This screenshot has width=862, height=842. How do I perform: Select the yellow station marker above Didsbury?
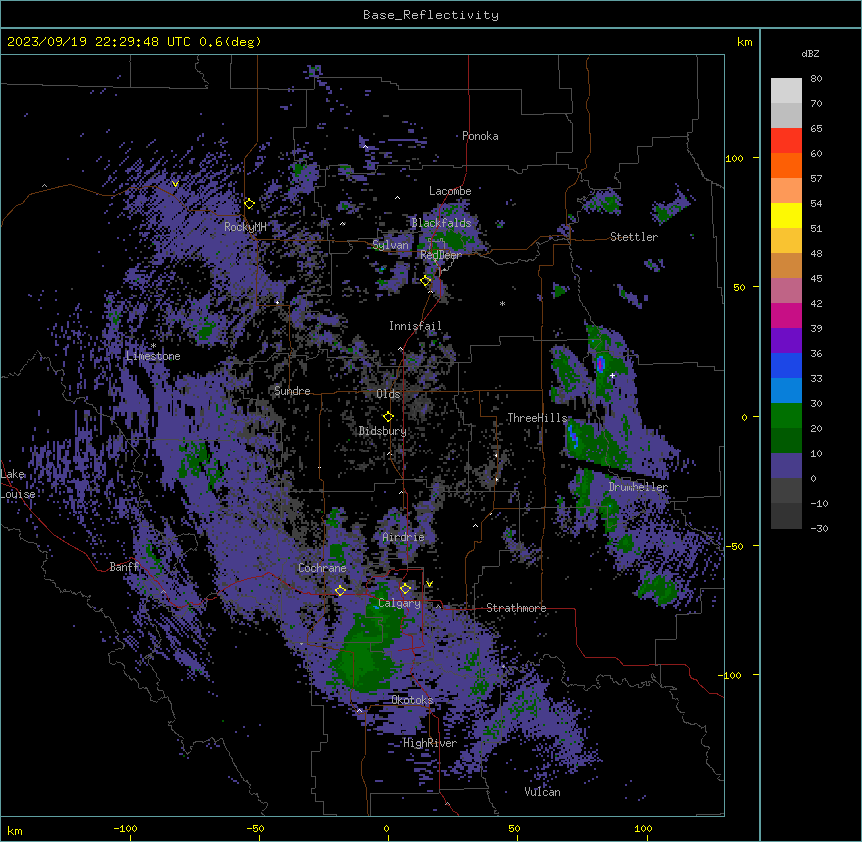click(388, 417)
